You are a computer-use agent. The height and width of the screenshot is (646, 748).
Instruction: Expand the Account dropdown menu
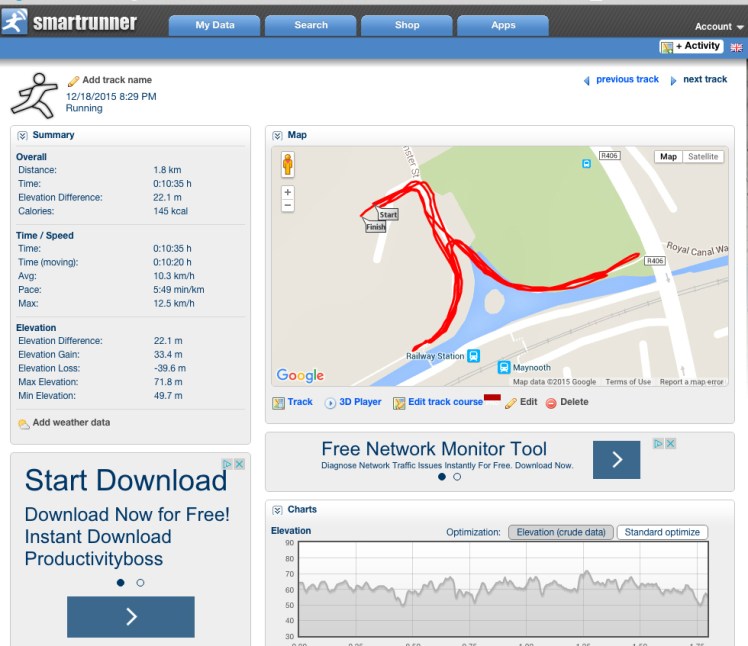point(719,27)
